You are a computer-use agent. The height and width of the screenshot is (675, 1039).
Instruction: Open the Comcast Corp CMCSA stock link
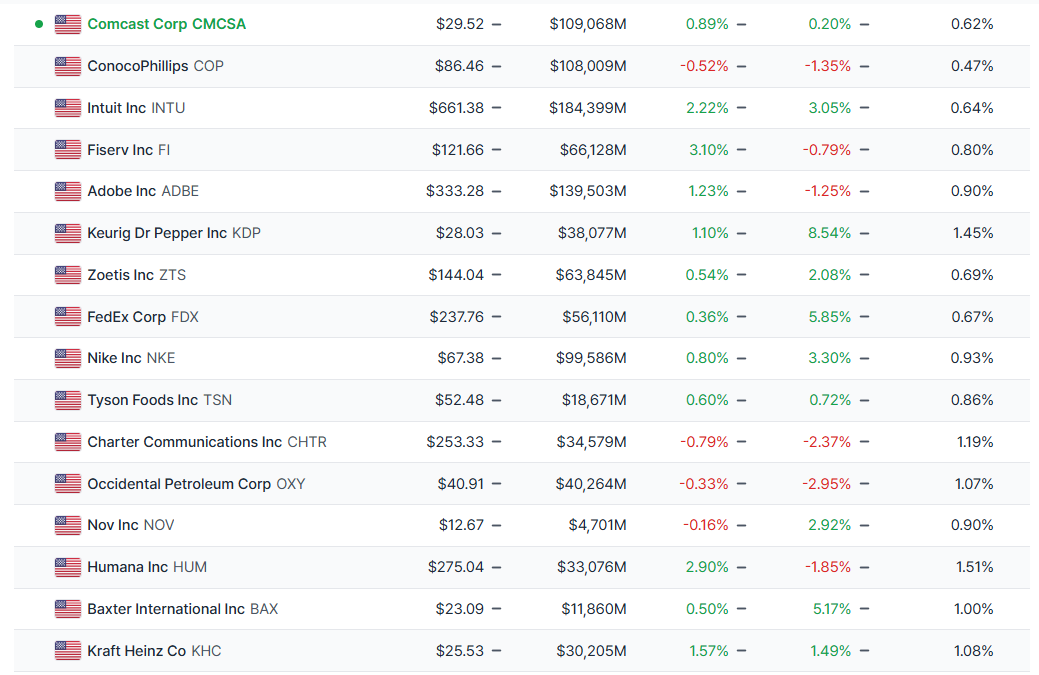click(x=166, y=24)
